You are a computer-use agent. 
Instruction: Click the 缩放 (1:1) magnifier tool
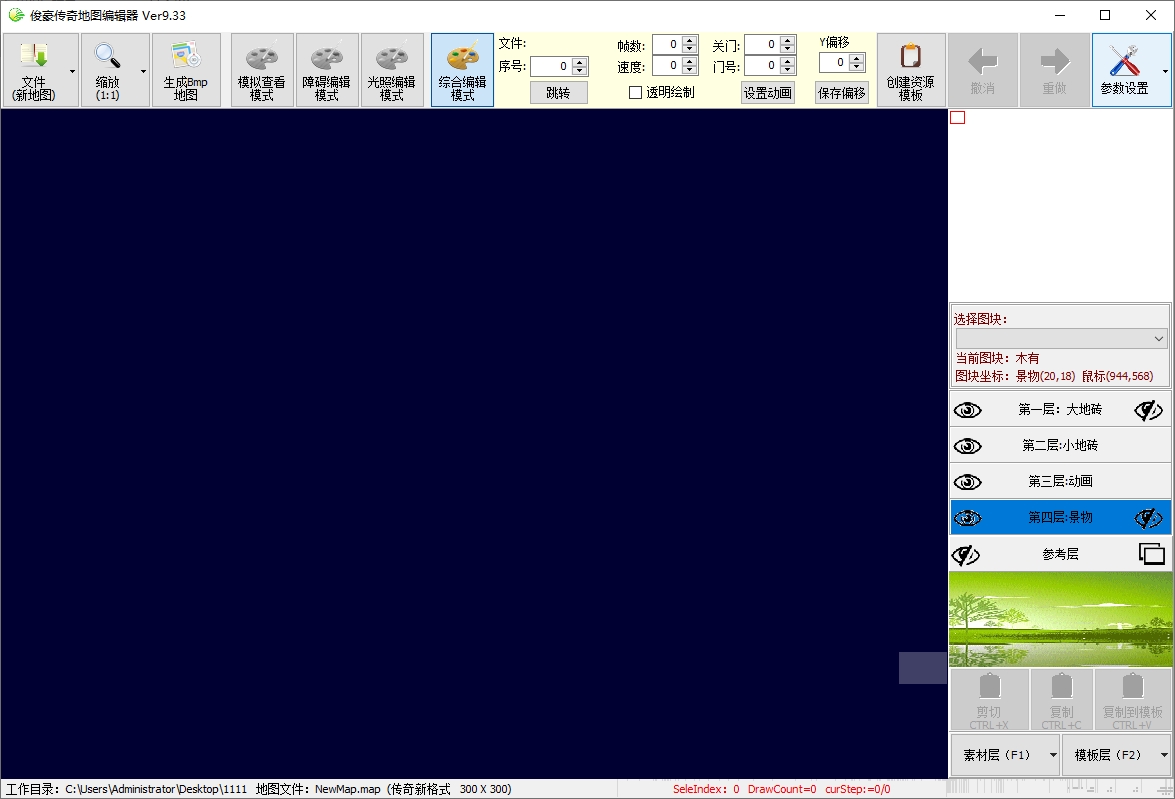pos(108,70)
